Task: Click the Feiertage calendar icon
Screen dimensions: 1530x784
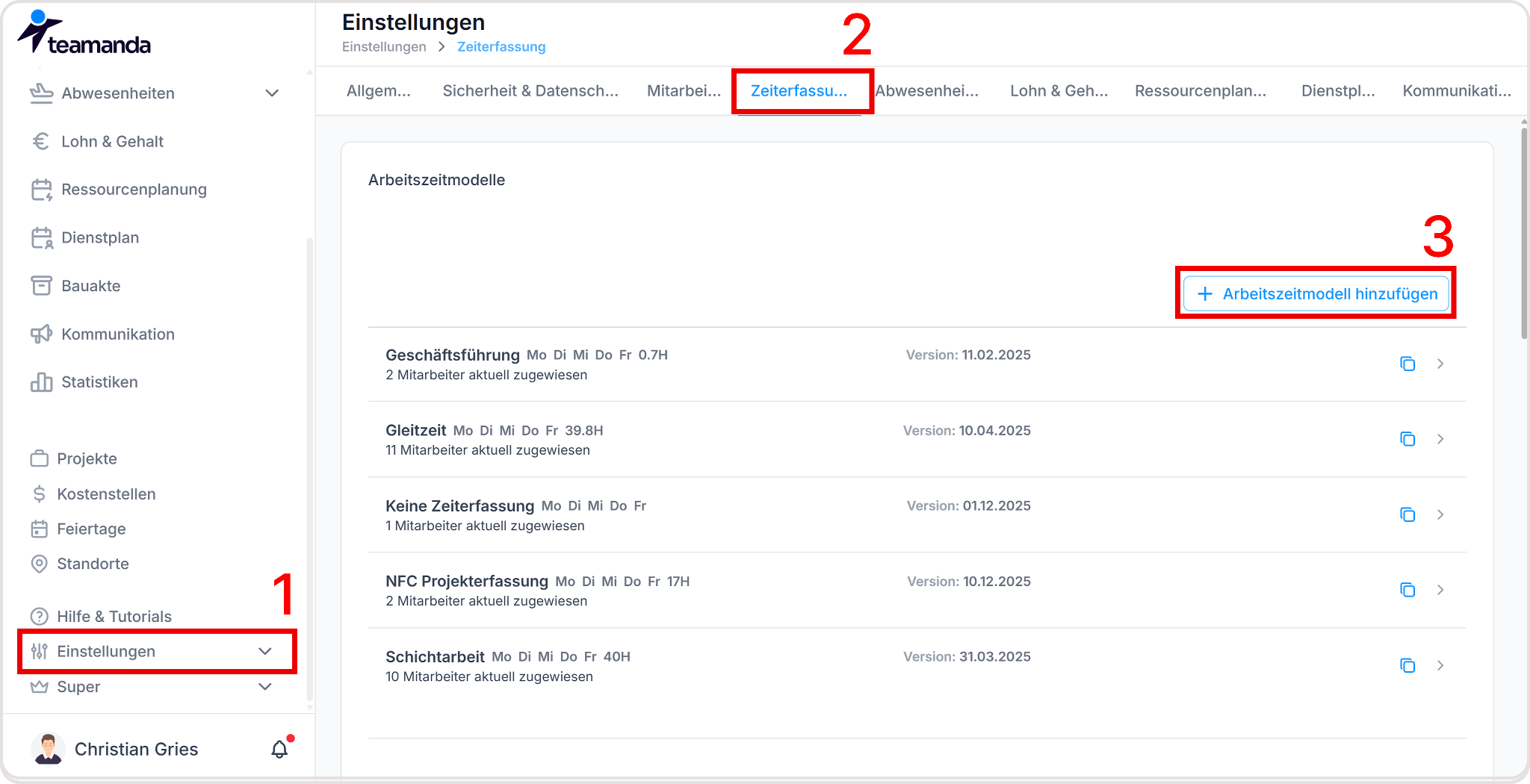Action: (x=39, y=529)
